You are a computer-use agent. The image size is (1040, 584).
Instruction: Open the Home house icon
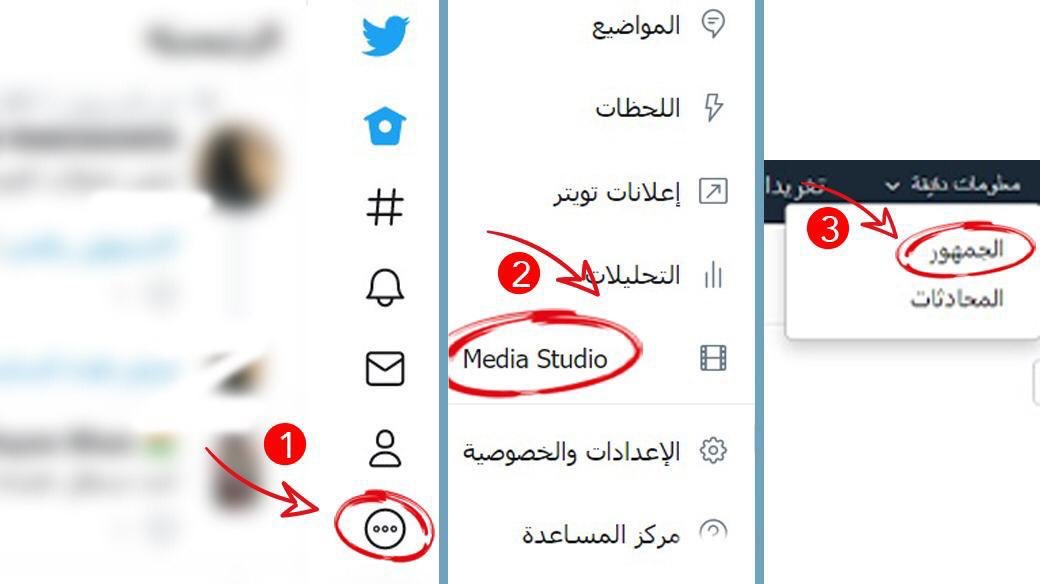click(385, 125)
